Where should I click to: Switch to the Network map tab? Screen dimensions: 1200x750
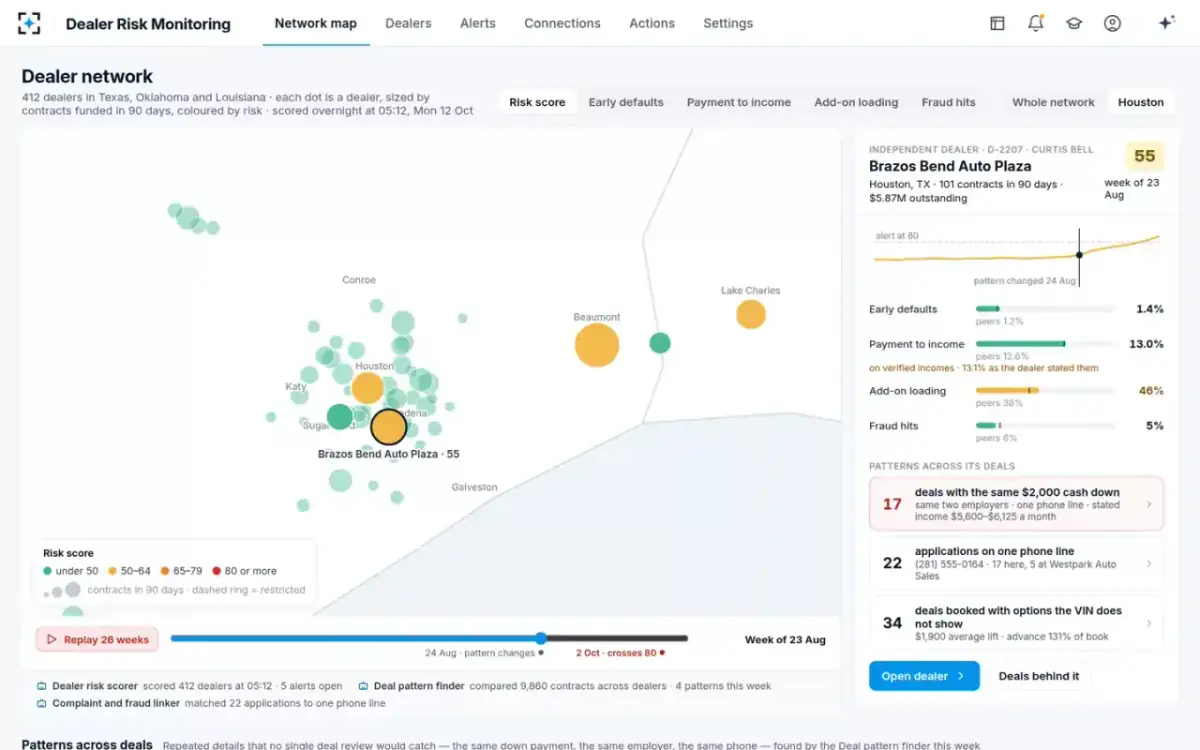[x=316, y=23]
